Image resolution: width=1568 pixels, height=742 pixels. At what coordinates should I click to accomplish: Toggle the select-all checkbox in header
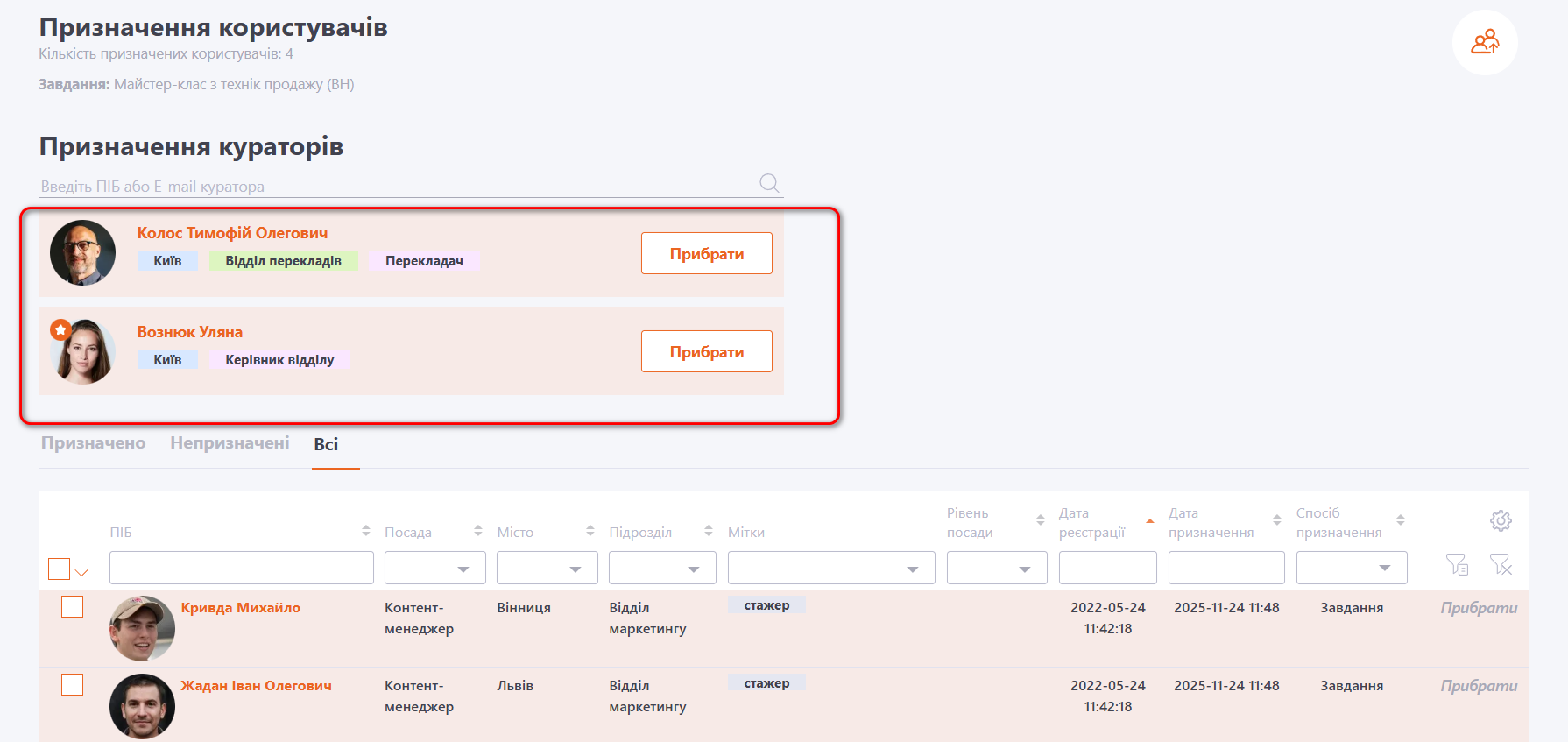[59, 569]
